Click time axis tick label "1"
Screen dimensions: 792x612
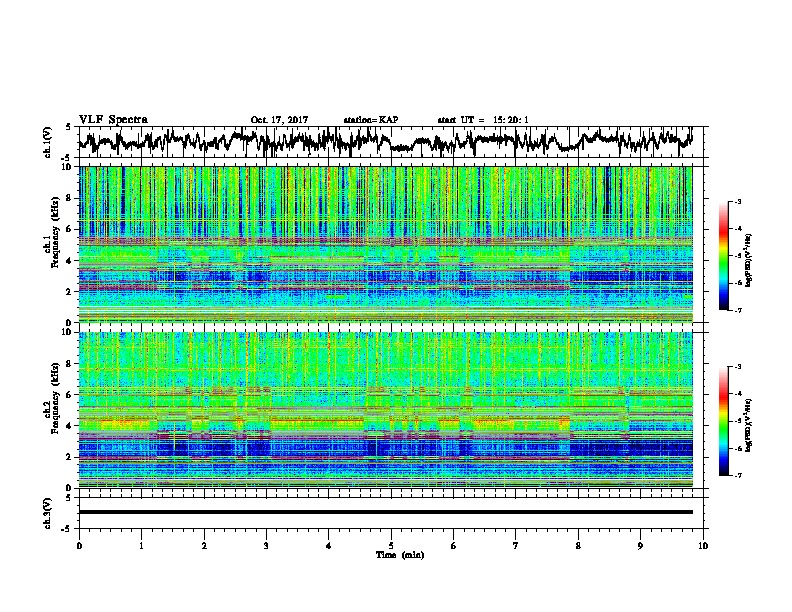(141, 546)
